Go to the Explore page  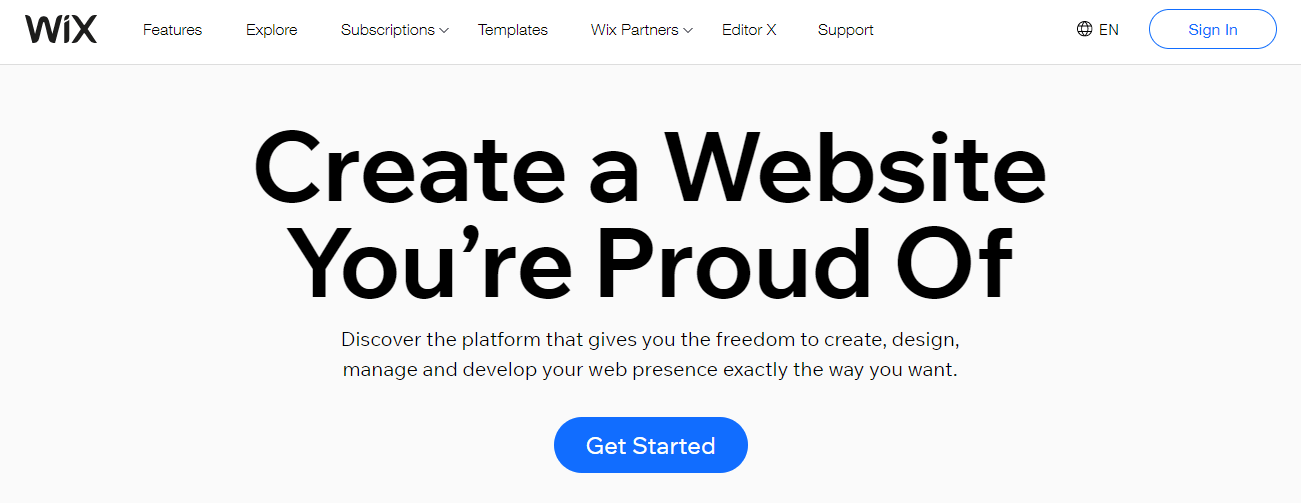coord(273,30)
